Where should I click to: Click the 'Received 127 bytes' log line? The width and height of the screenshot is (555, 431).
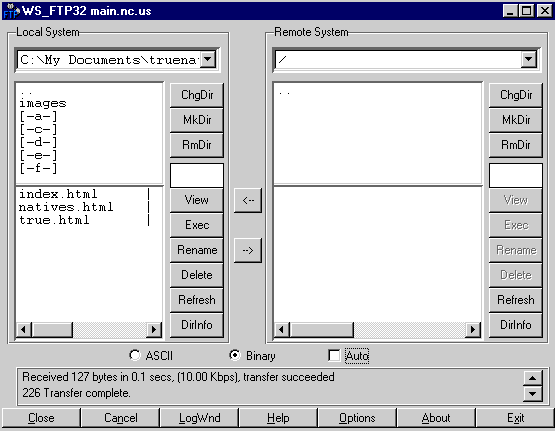pos(178,377)
